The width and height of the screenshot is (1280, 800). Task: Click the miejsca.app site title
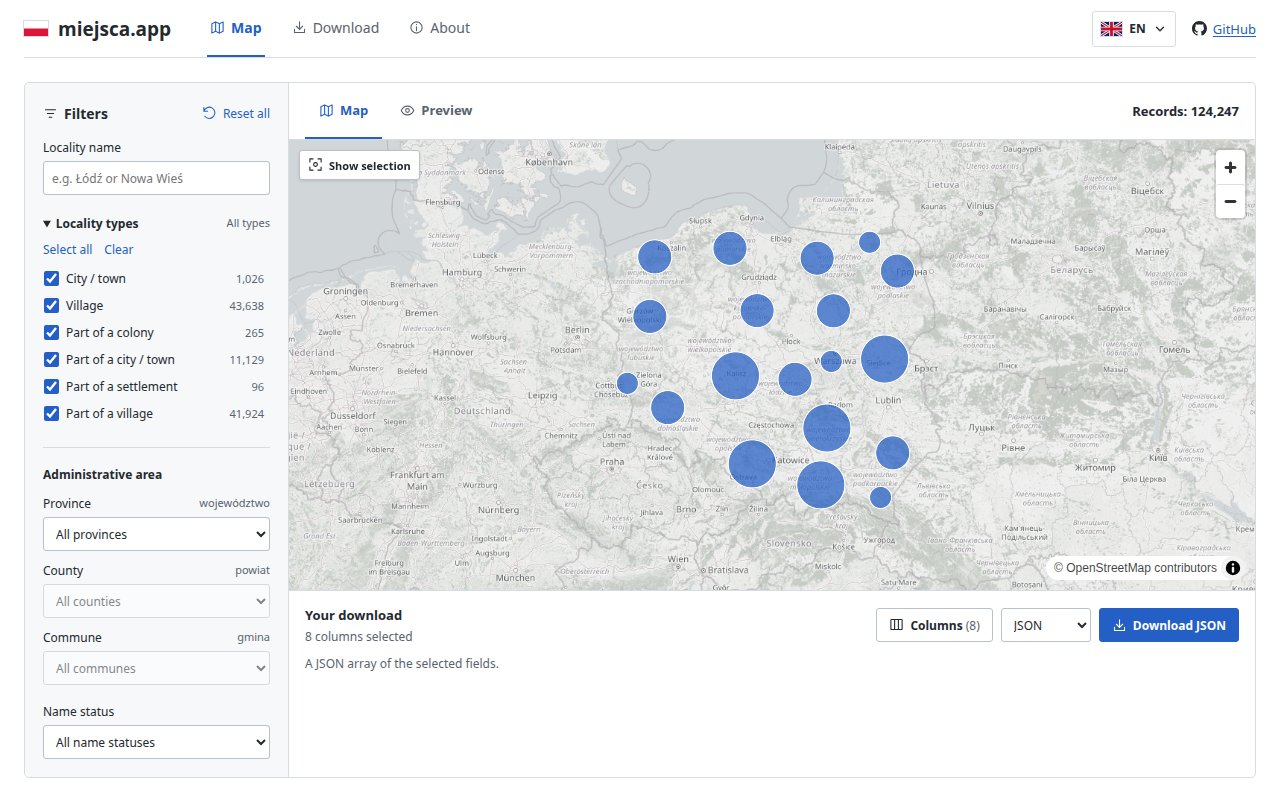(114, 29)
